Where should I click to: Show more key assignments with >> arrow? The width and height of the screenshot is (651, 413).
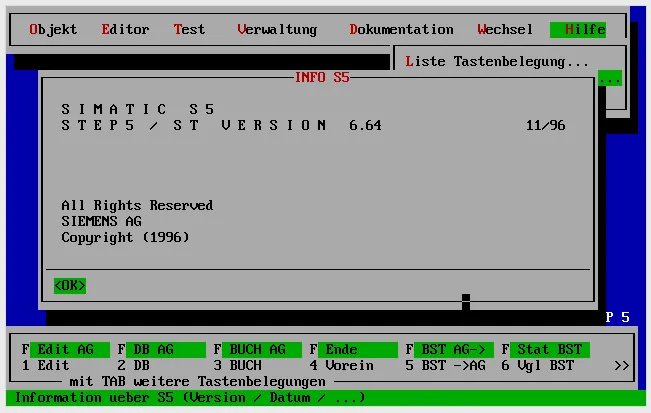point(622,366)
